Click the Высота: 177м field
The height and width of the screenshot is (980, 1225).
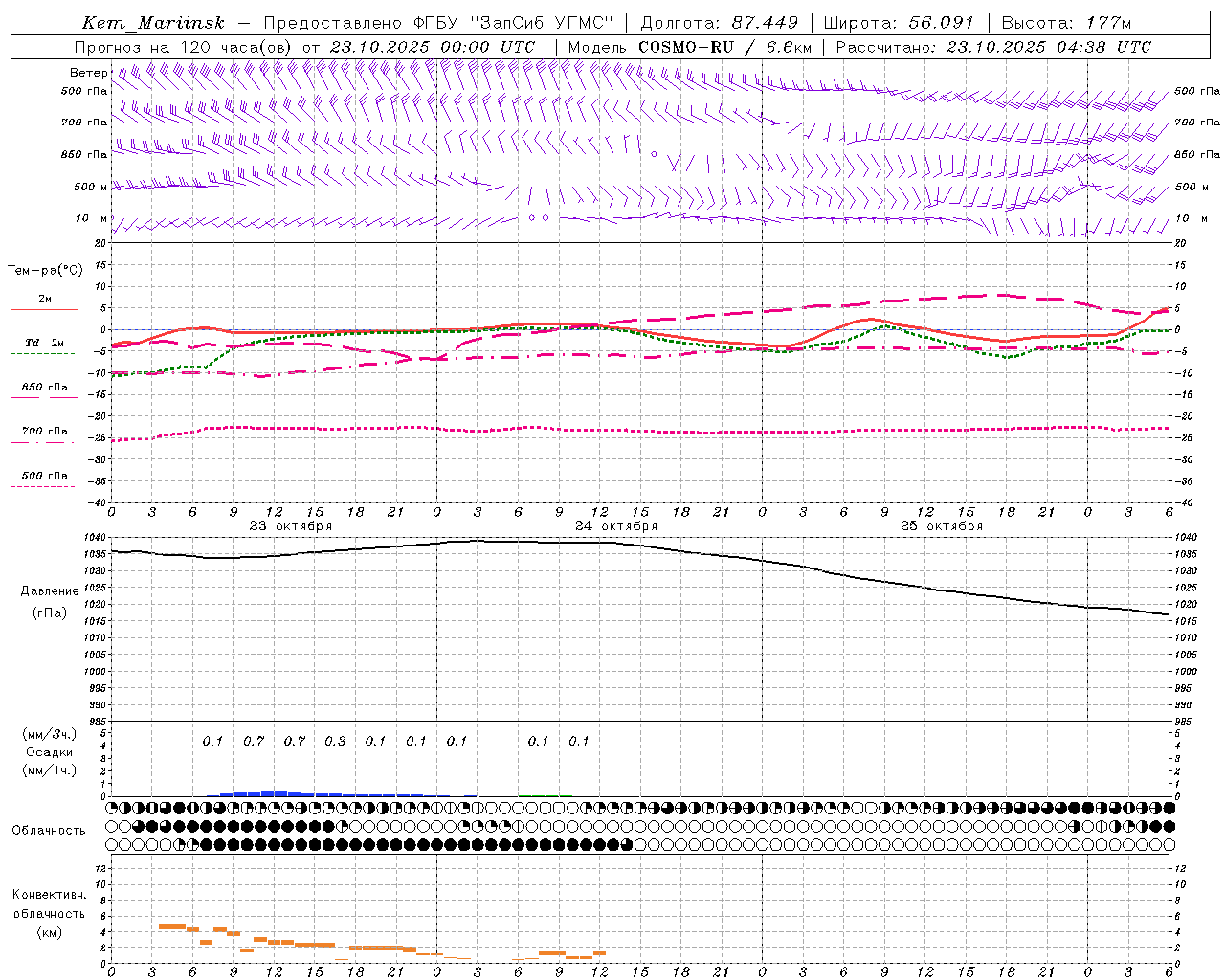1066,23
